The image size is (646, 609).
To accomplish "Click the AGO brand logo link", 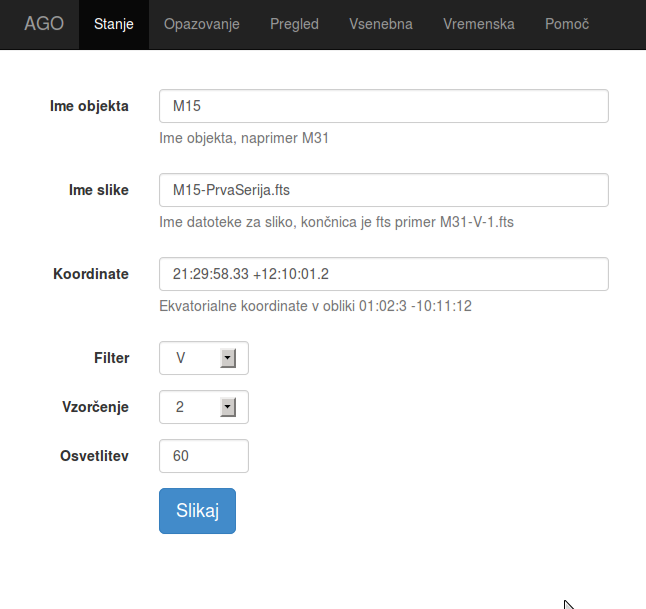I will 43,24.
